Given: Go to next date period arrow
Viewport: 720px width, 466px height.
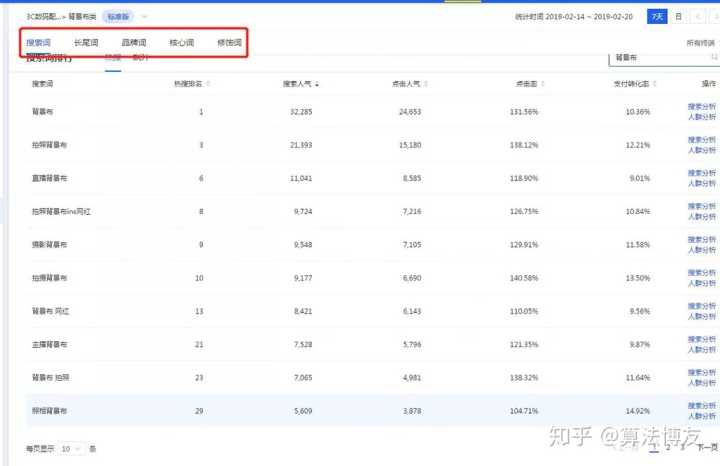Looking at the screenshot, I should [x=714, y=17].
